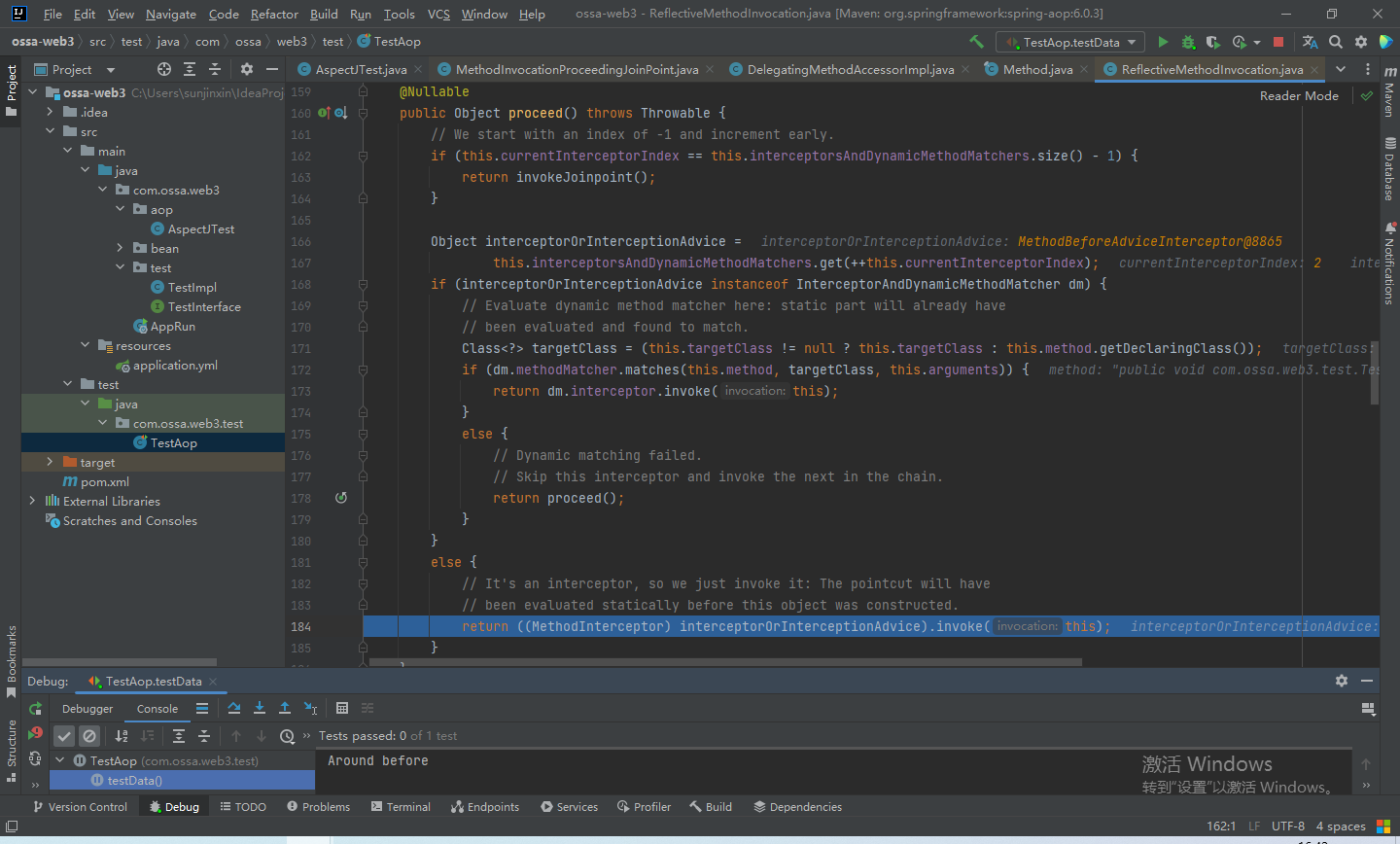This screenshot has height=844, width=1400.
Task: Open the Terminal tool window button
Action: pyautogui.click(x=400, y=807)
